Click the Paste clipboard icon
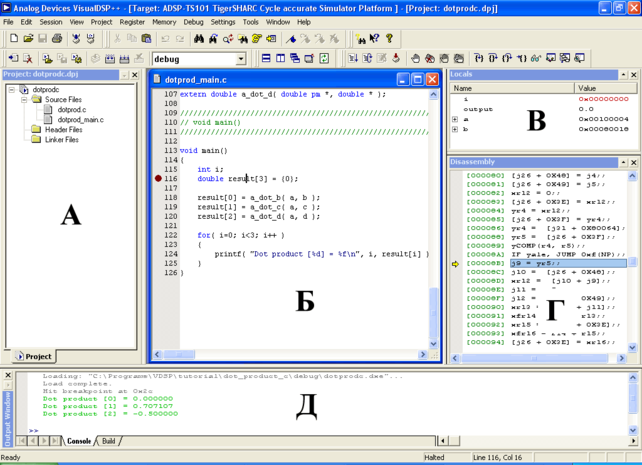The height and width of the screenshot is (465, 642). (148, 39)
